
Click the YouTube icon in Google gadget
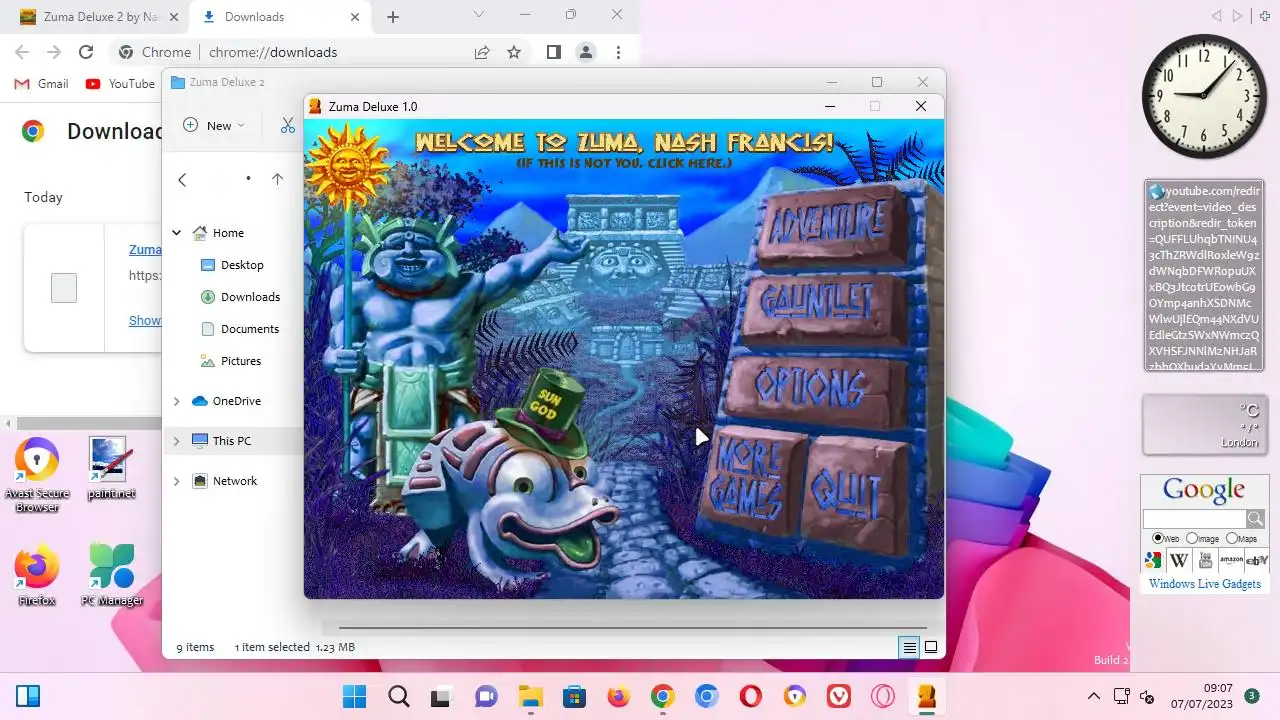[1204, 561]
